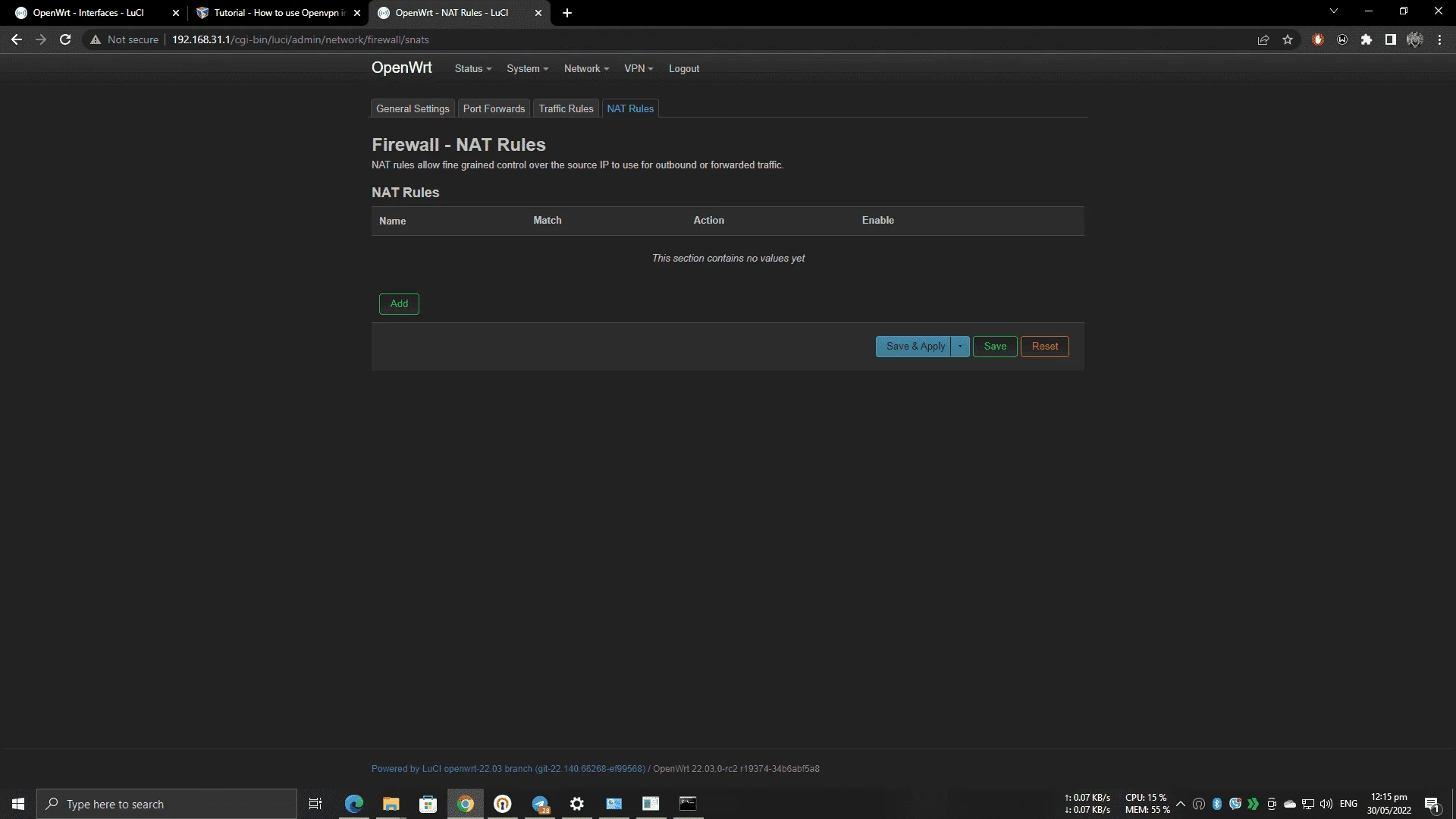Click the green Save button
Viewport: 1456px width, 819px height.
[995, 347]
